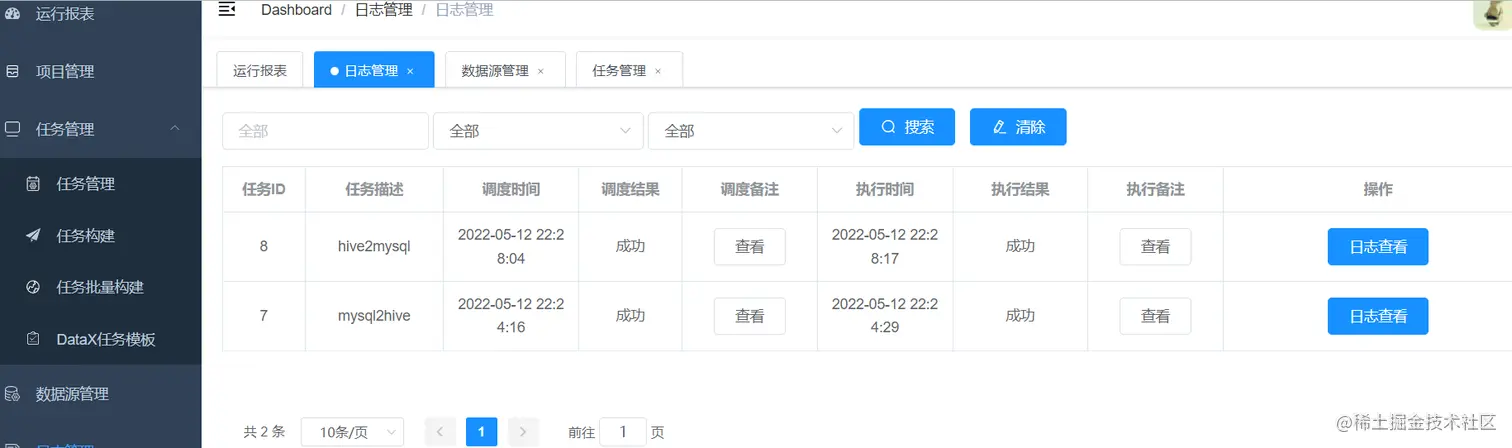Image resolution: width=1512 pixels, height=448 pixels.
Task: Open the user avatar at top right
Action: 1493,14
